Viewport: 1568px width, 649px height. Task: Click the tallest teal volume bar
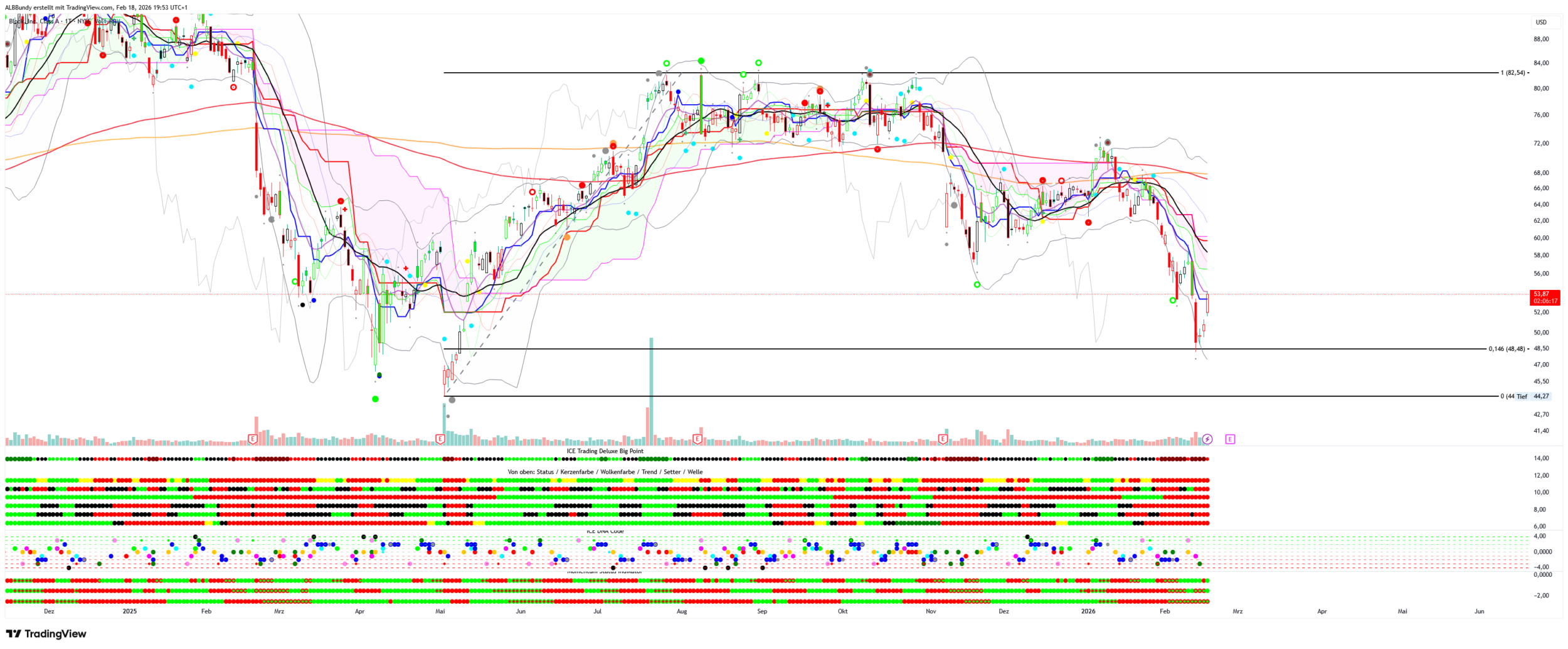coord(651,389)
